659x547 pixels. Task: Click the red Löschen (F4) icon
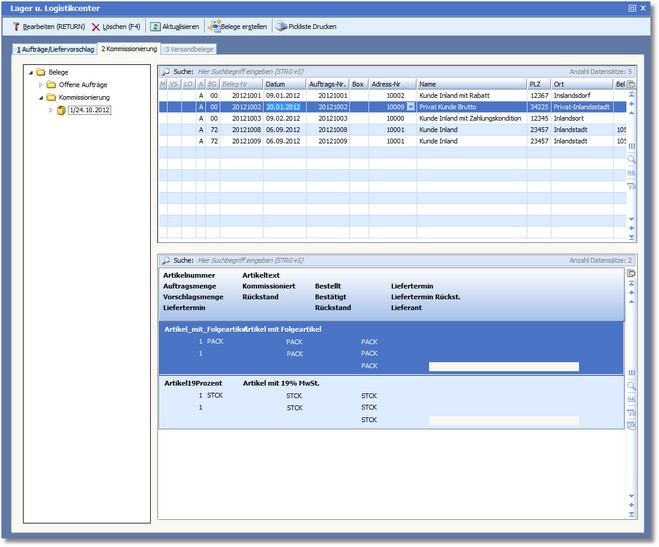point(96,27)
